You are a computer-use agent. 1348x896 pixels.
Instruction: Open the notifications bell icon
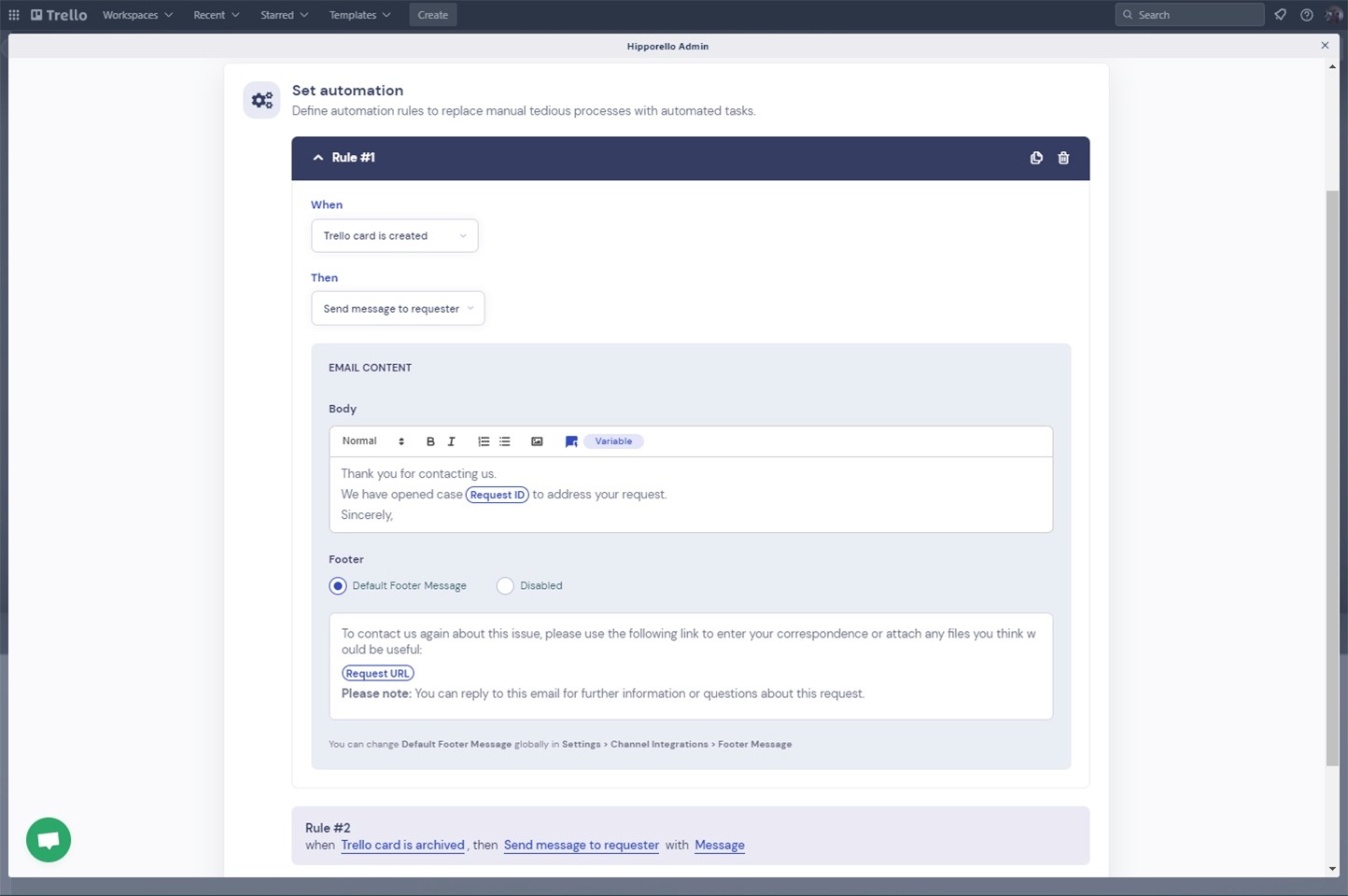tap(1280, 15)
